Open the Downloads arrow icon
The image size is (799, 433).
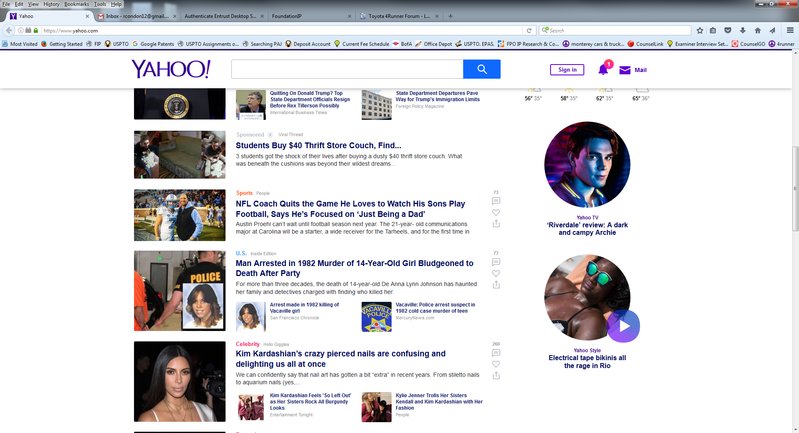pos(742,31)
